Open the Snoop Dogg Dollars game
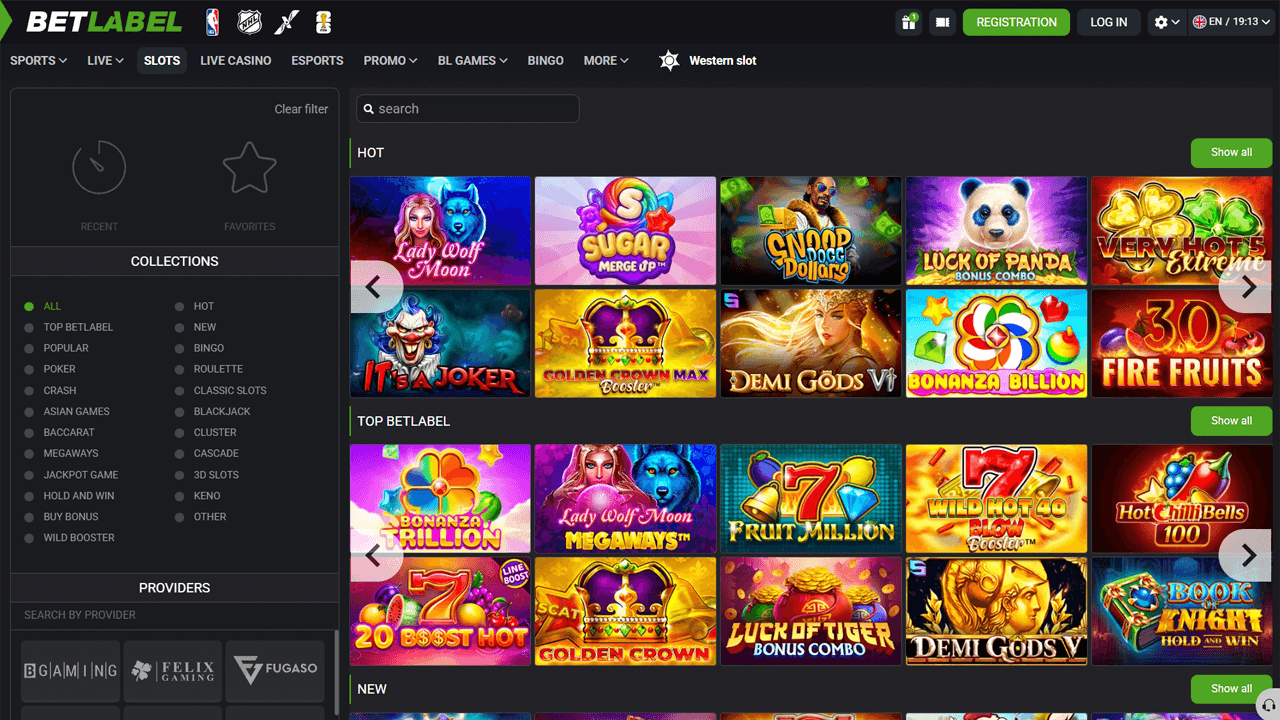 [811, 231]
